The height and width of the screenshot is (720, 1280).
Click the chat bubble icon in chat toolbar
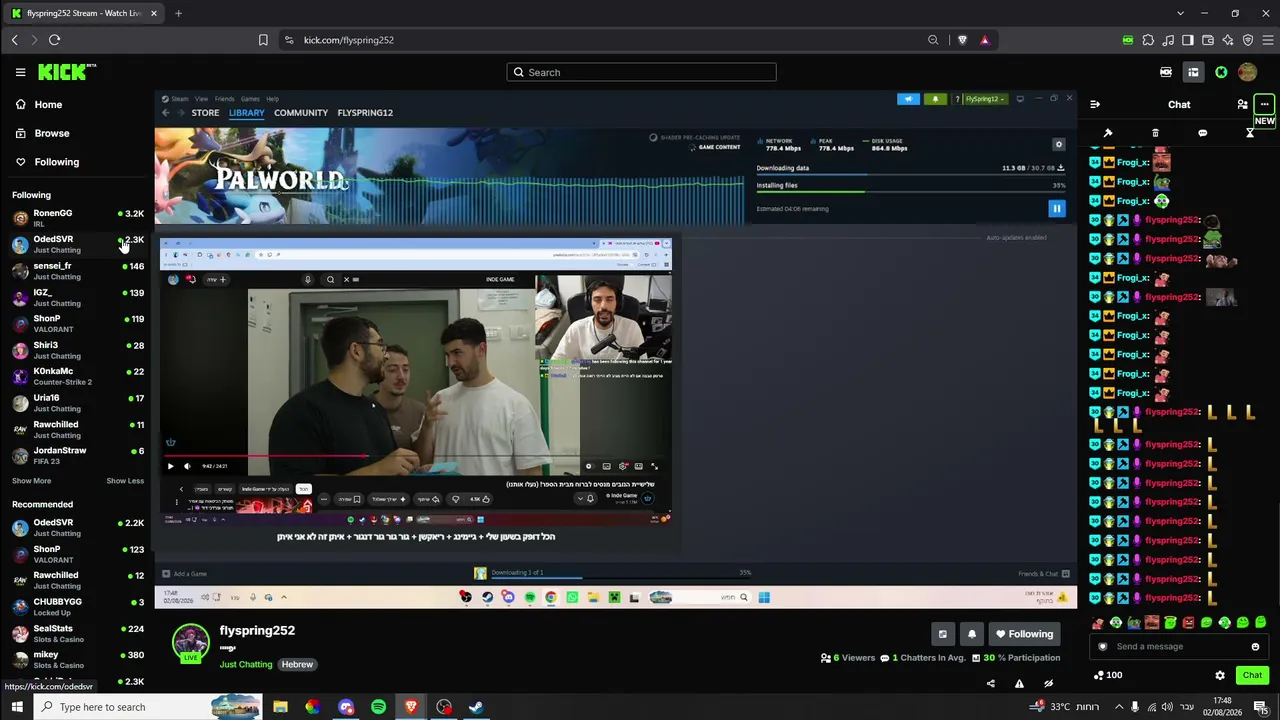(x=1202, y=133)
